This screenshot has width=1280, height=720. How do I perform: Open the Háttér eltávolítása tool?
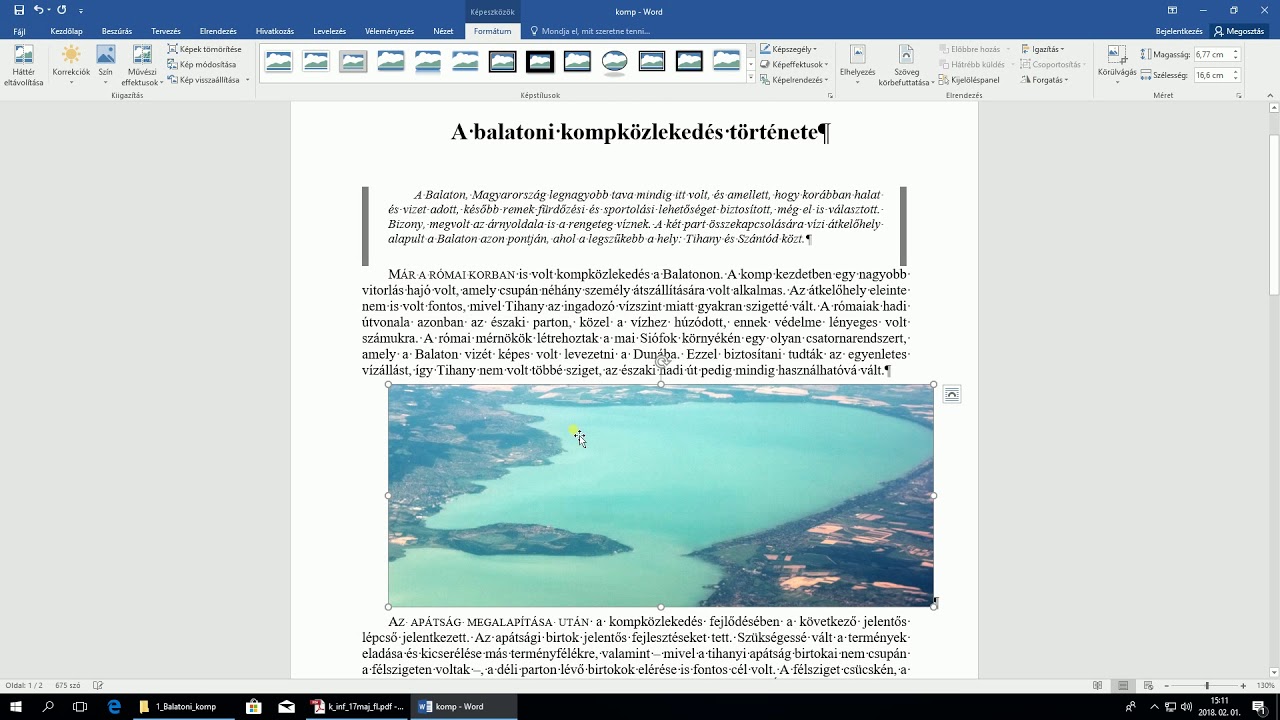coord(24,65)
